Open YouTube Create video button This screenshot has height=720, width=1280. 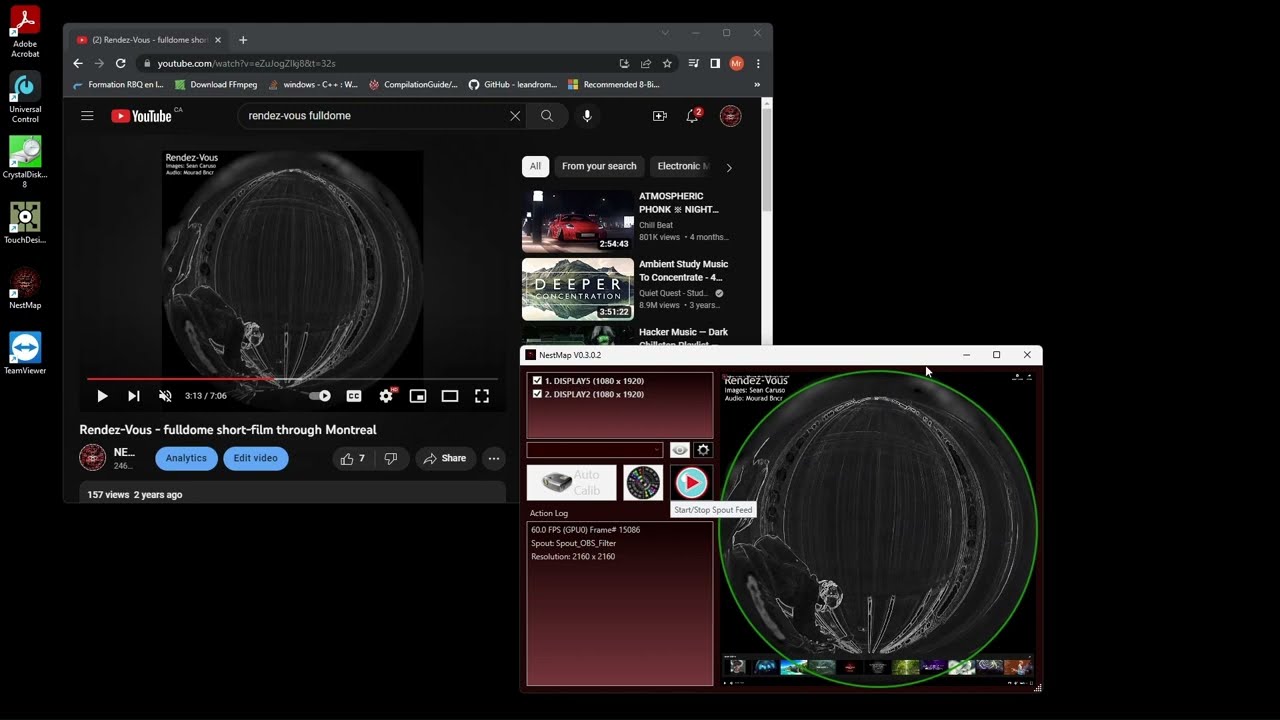click(660, 116)
